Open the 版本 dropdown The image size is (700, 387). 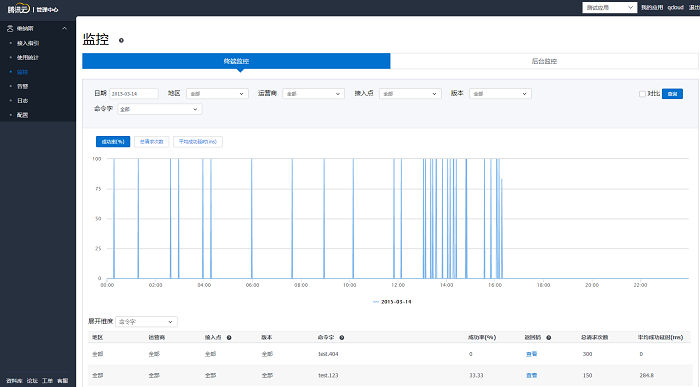point(500,94)
